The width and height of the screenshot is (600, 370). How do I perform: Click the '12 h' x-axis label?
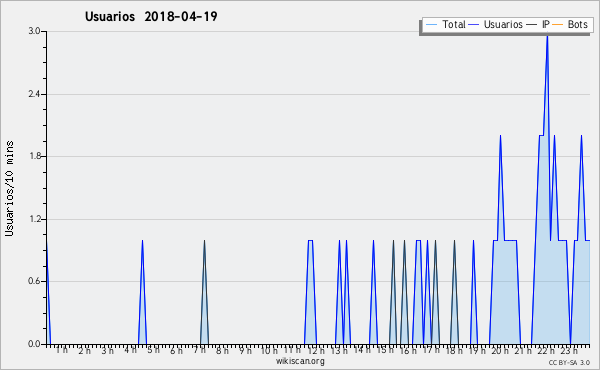[x=316, y=350]
